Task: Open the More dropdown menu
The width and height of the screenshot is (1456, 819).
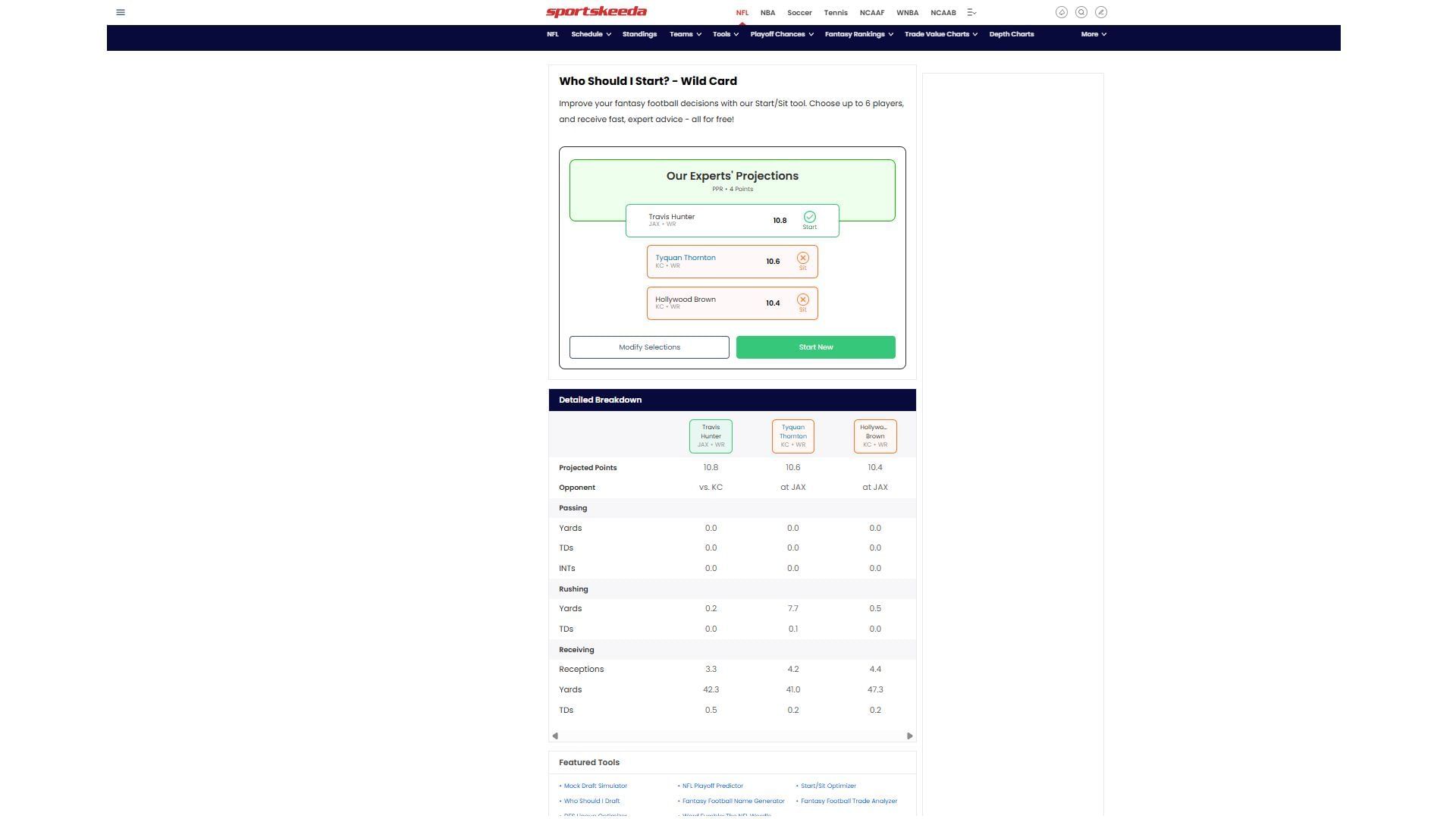Action: pos(1093,34)
